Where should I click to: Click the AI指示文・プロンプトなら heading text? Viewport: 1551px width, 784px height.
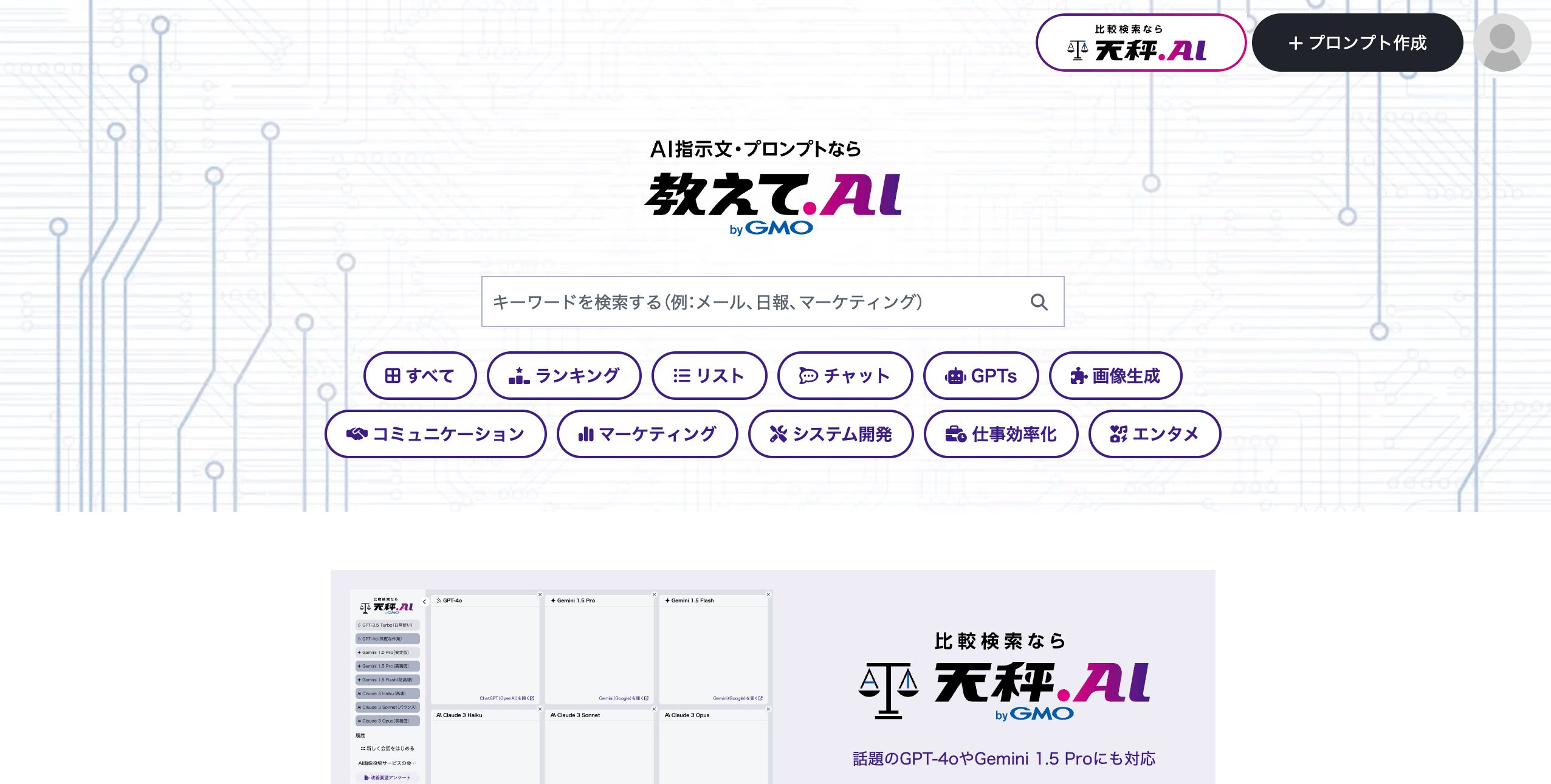[755, 149]
